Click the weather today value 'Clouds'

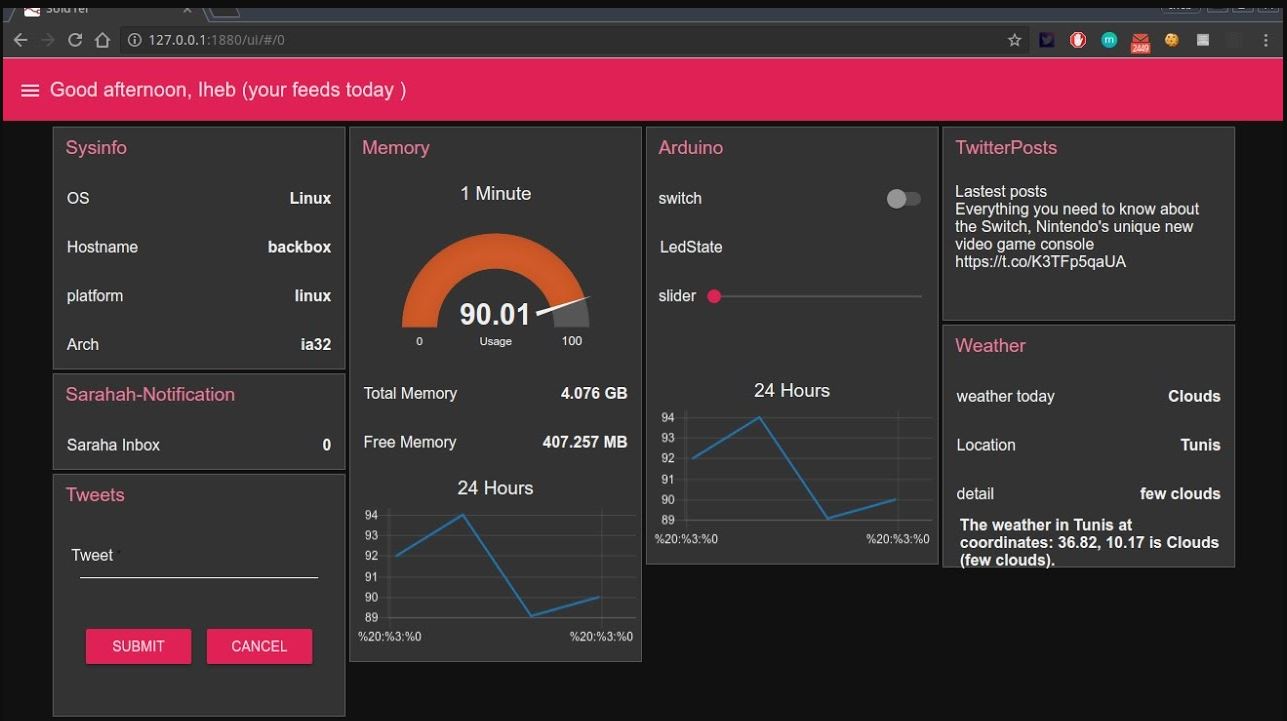point(1194,396)
